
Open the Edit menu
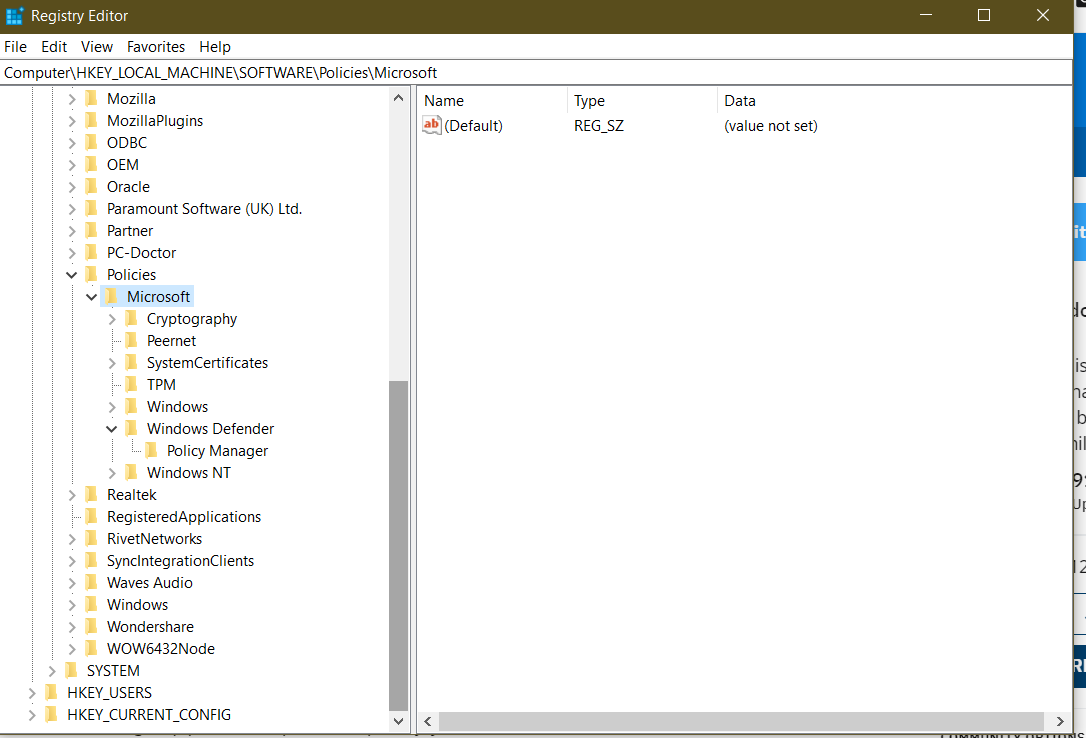tap(54, 47)
